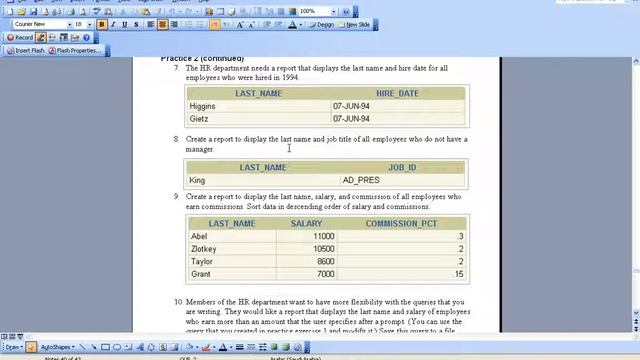Image resolution: width=640 pixels, height=360 pixels.
Task: Insert Picture from drawing toolbar
Action: coord(174,347)
